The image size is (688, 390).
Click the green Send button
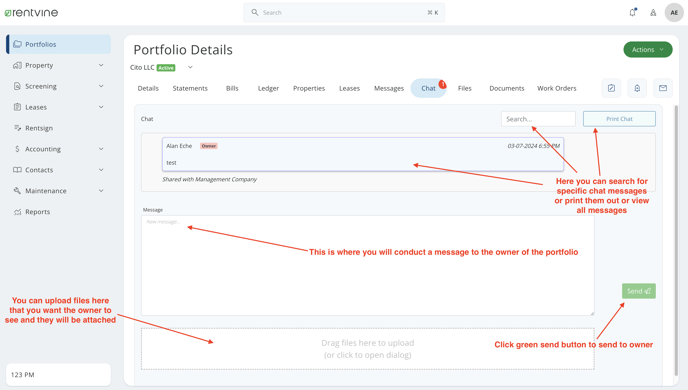pos(638,291)
